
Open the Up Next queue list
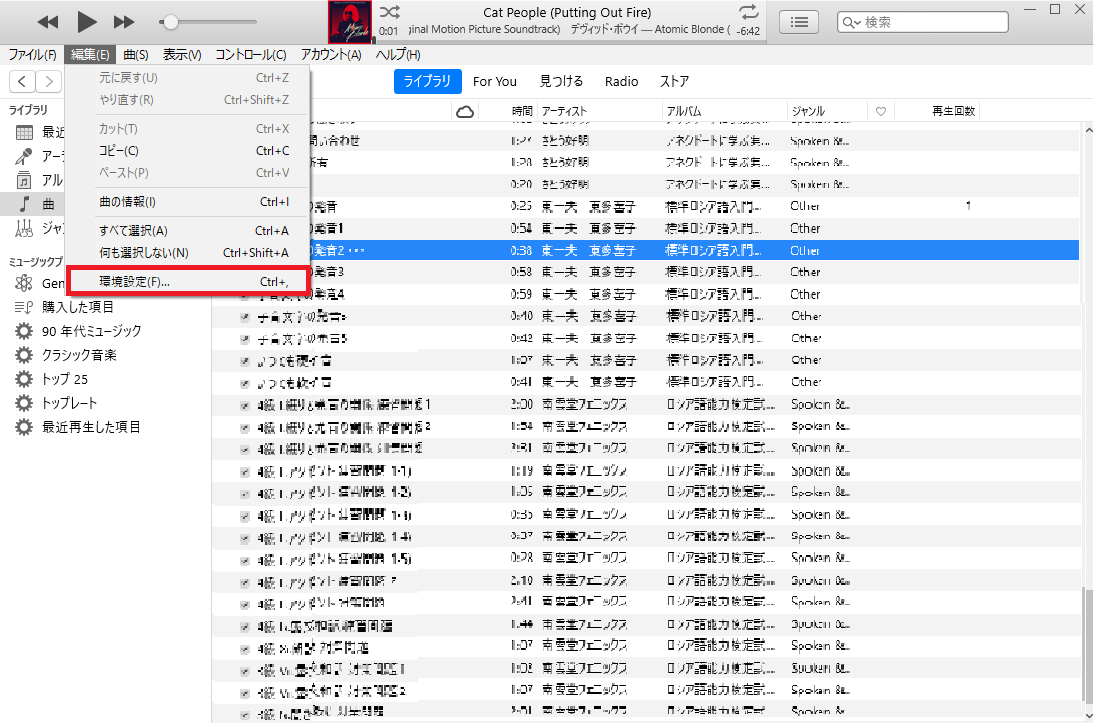[798, 21]
